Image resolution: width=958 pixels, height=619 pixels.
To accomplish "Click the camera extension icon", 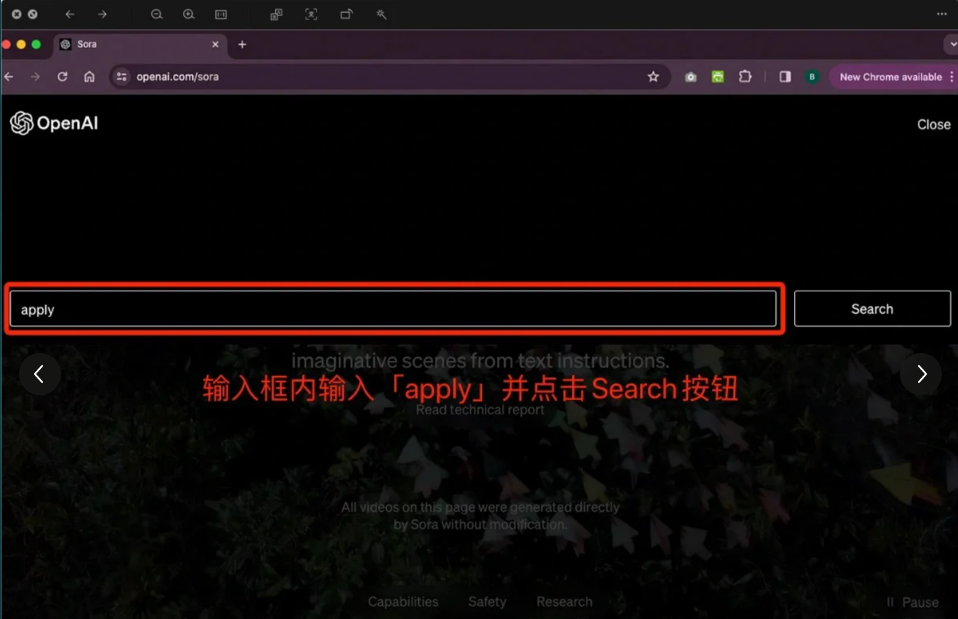I will (x=690, y=76).
